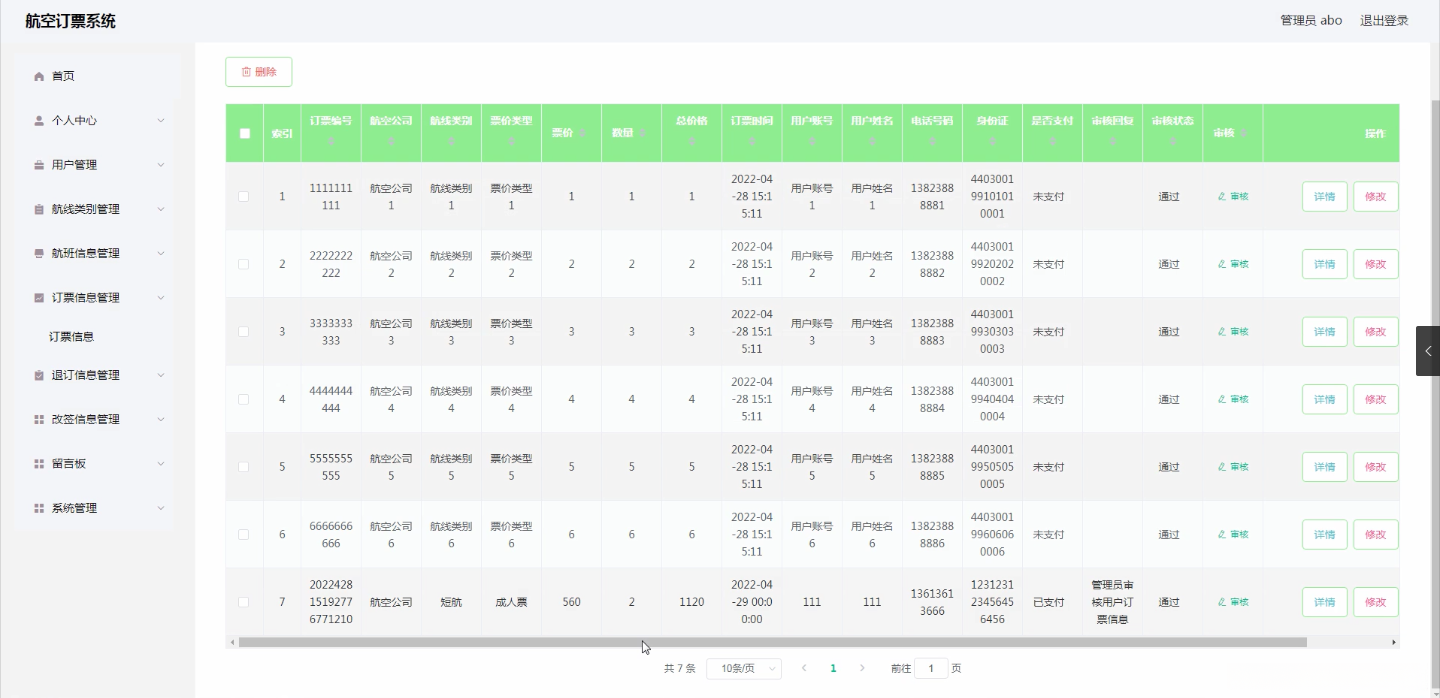Check the checkbox for row 3 order 3333333333
Viewport: 1440px width, 698px height.
point(244,332)
